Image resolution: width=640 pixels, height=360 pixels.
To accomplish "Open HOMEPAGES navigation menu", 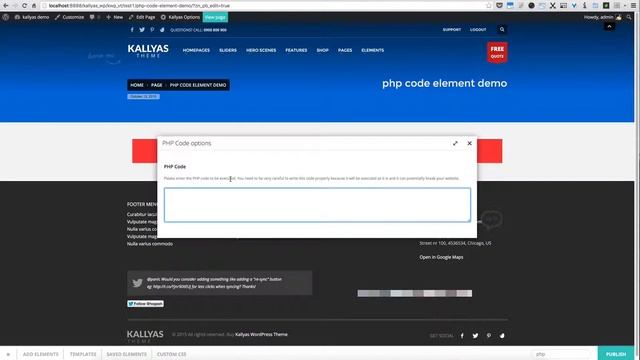I will coord(196,50).
